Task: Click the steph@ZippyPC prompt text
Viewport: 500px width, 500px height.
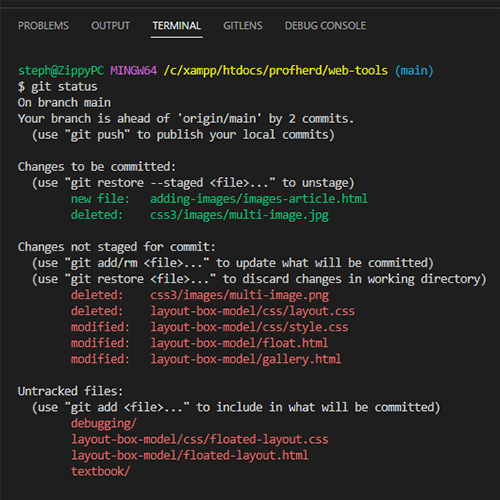Action: pos(61,71)
